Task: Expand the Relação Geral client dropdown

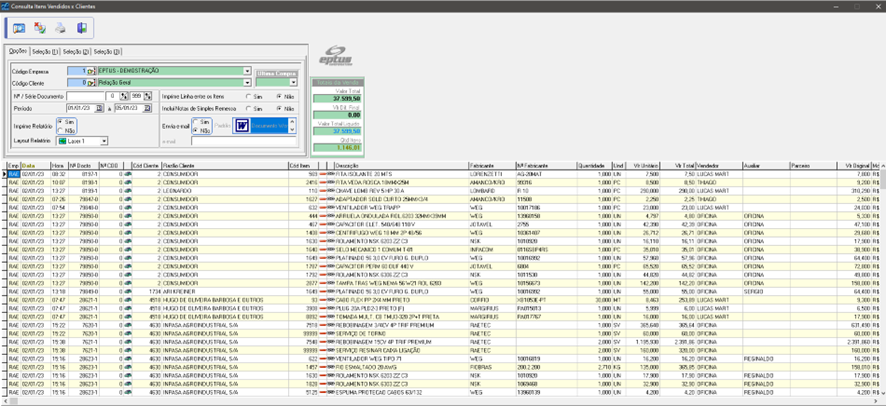Action: coord(247,82)
